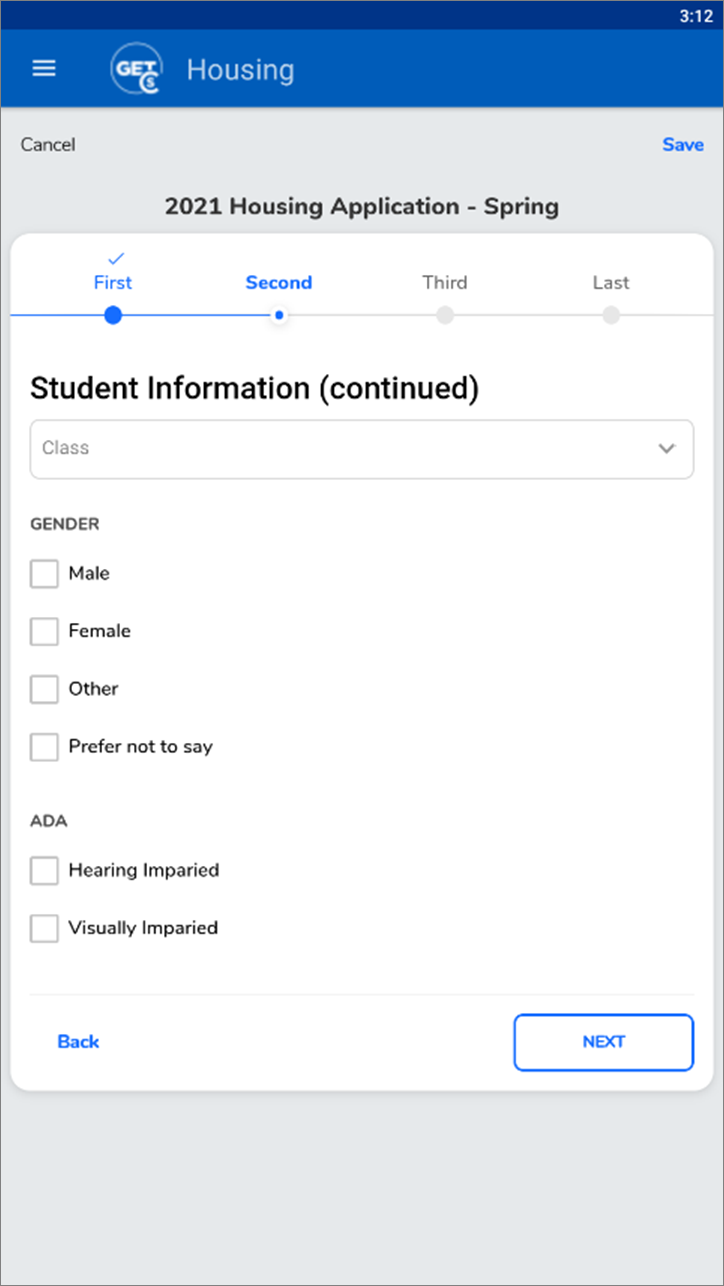Open the hamburger navigation menu

44,68
